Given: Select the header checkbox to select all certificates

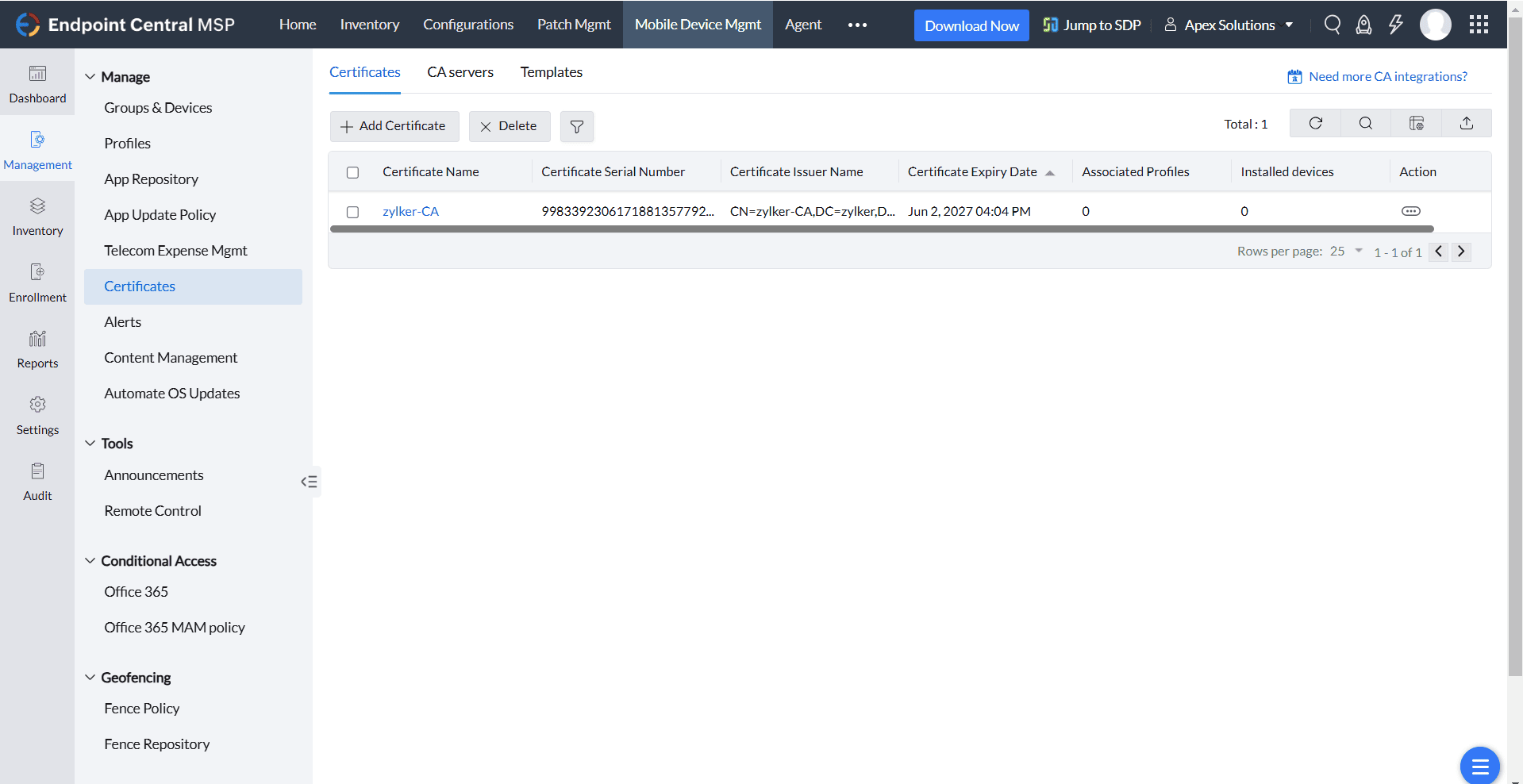Looking at the screenshot, I should (352, 171).
